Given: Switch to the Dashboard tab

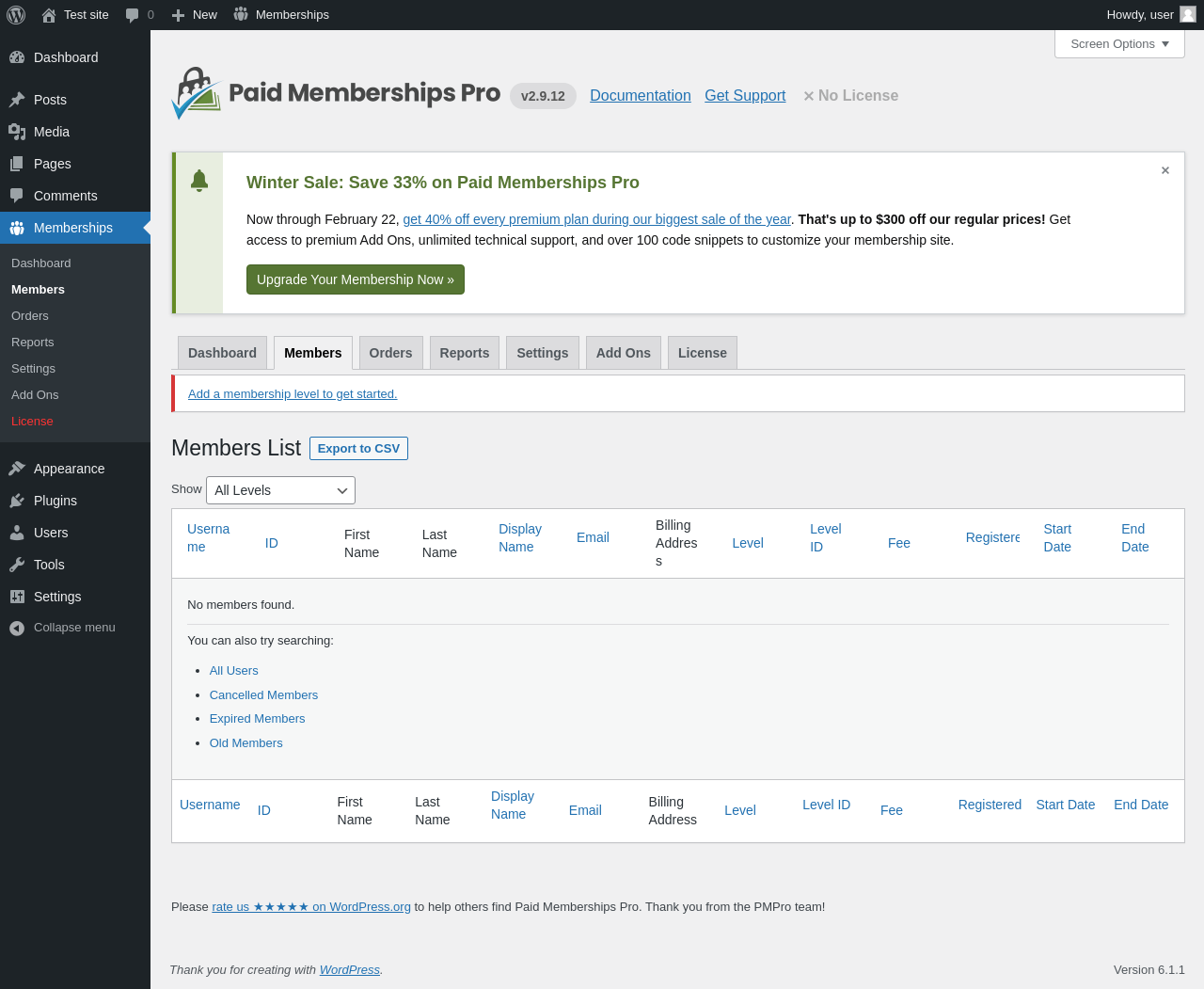Looking at the screenshot, I should pyautogui.click(x=222, y=353).
